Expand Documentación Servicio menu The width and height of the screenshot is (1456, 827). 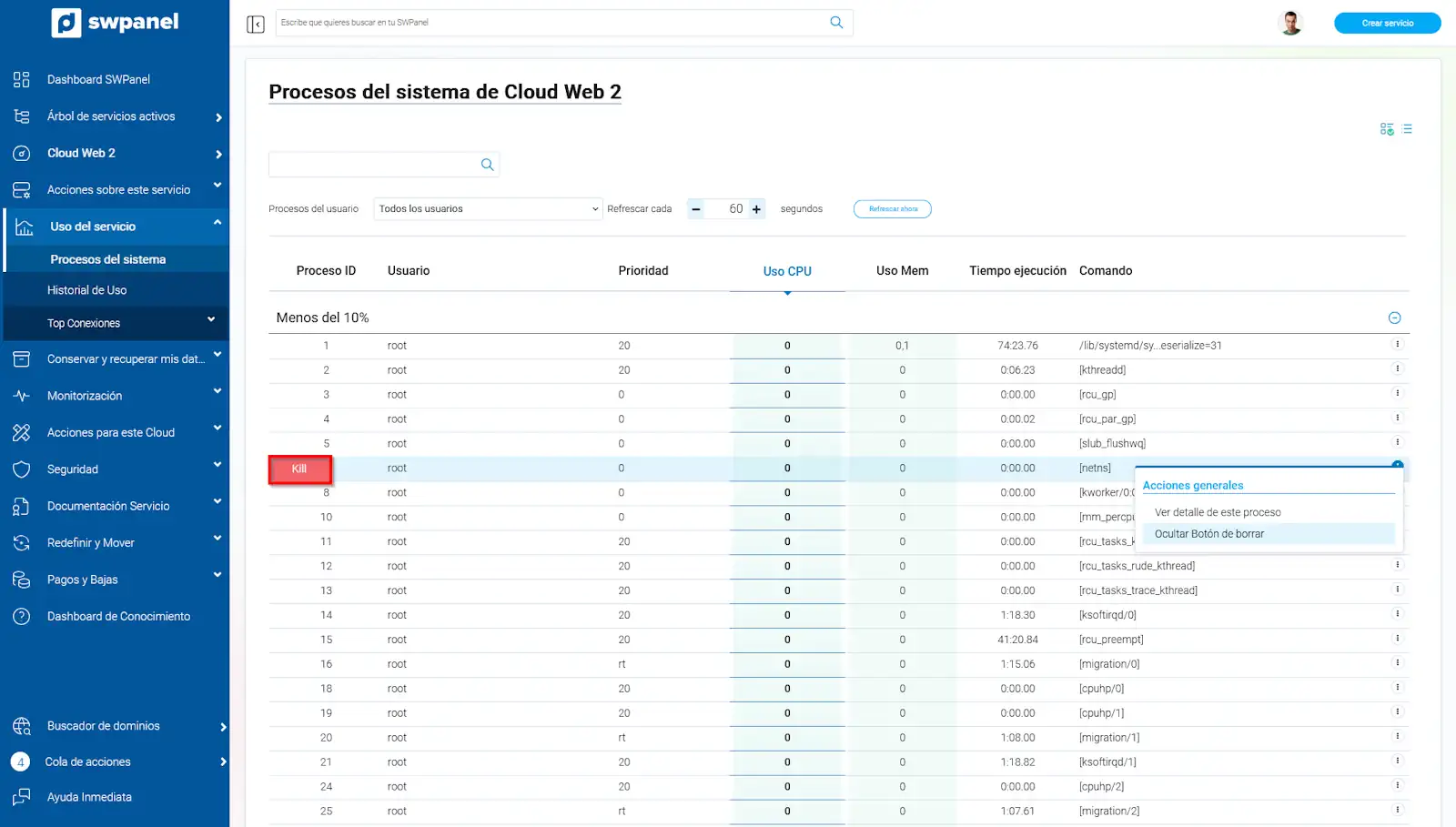pyautogui.click(x=217, y=502)
